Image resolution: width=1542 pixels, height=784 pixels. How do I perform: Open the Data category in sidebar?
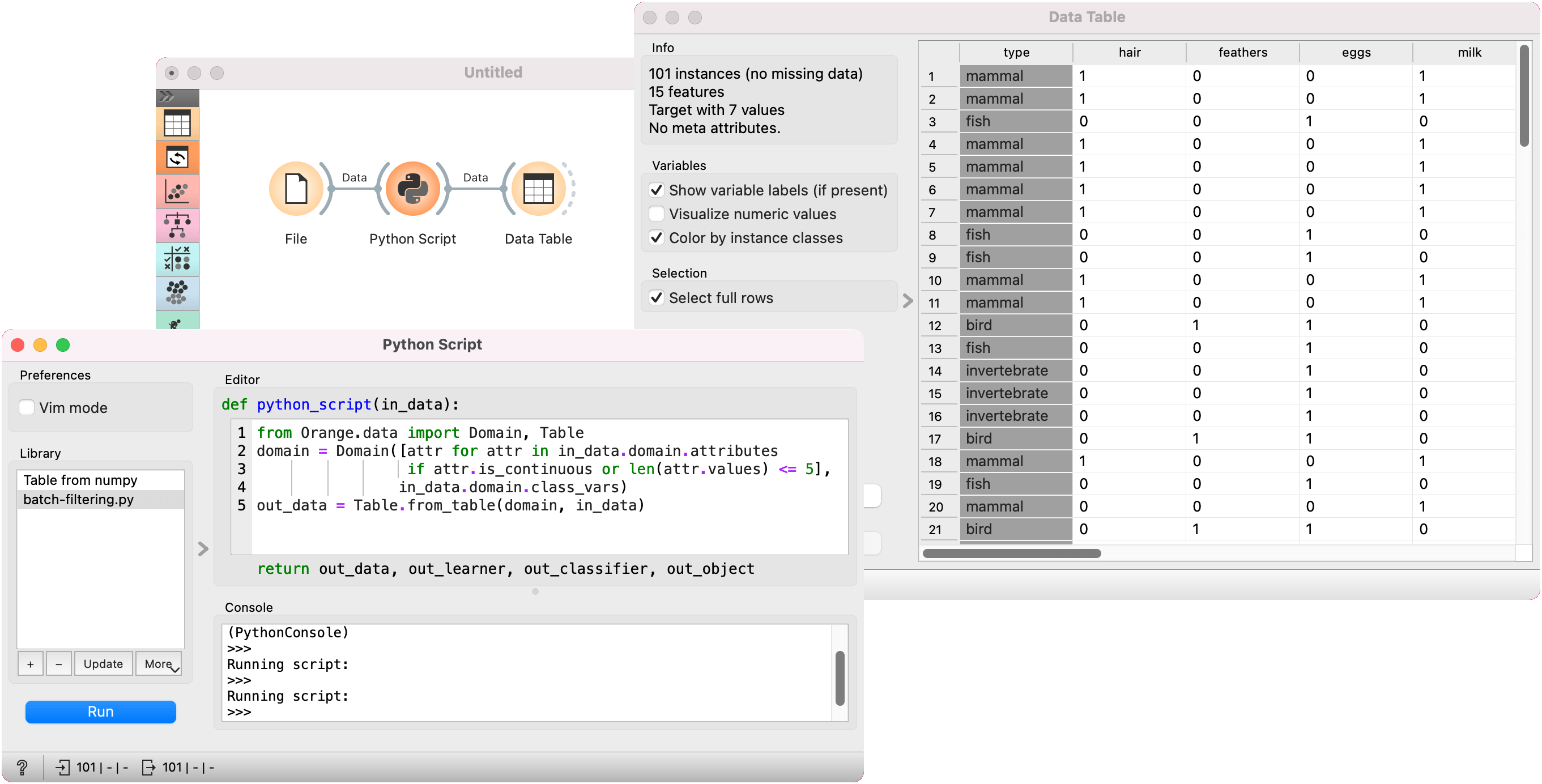(177, 124)
